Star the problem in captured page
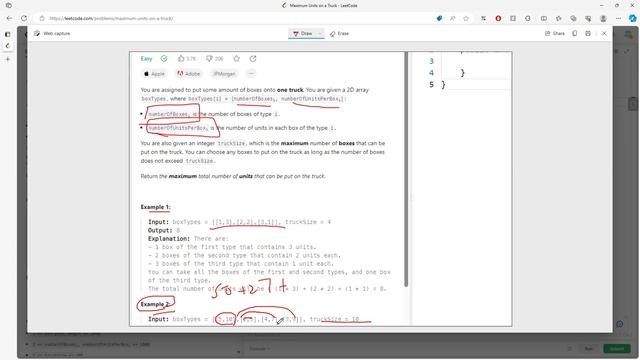 coord(236,59)
